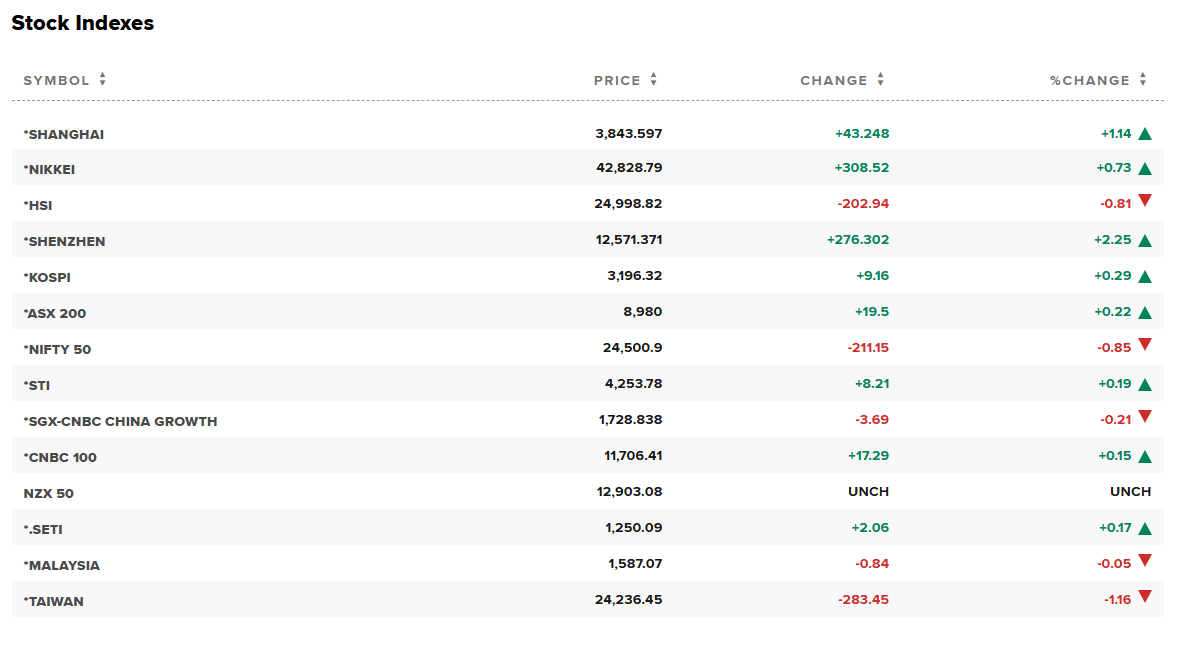Click red down arrow in HSI row

(1145, 201)
